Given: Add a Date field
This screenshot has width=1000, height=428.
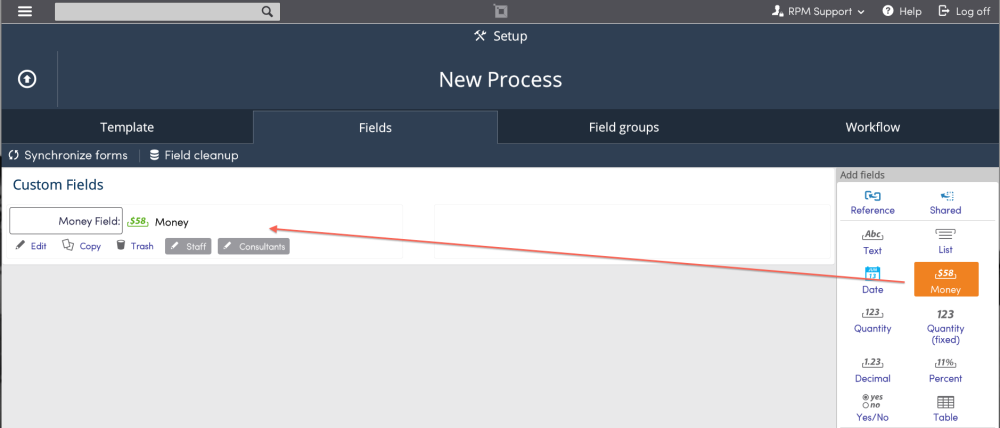Looking at the screenshot, I should click(x=872, y=280).
